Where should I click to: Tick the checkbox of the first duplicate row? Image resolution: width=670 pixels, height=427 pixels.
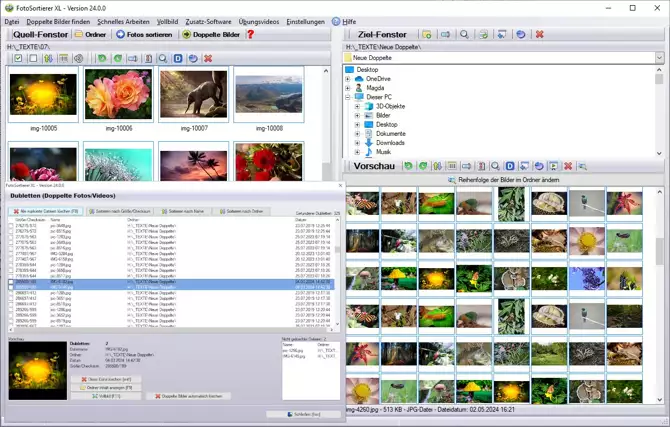click(x=11, y=226)
